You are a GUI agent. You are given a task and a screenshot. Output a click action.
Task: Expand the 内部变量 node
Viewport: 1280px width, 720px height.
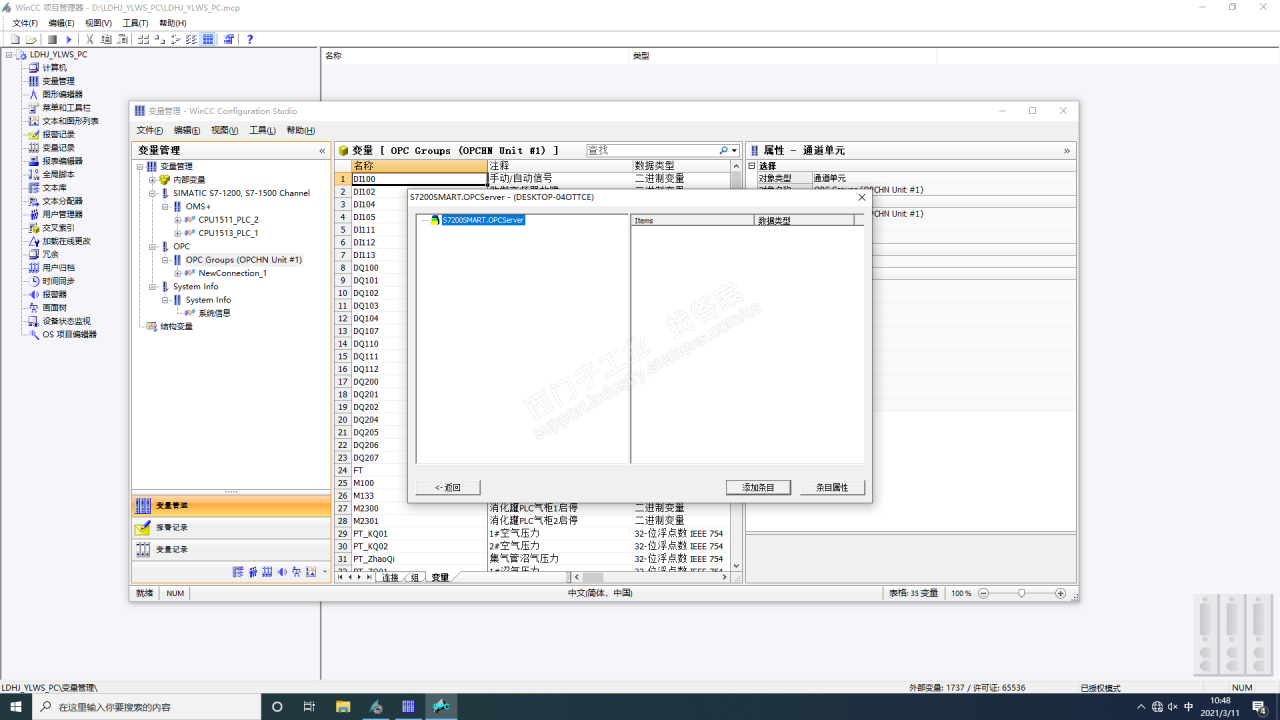152,180
